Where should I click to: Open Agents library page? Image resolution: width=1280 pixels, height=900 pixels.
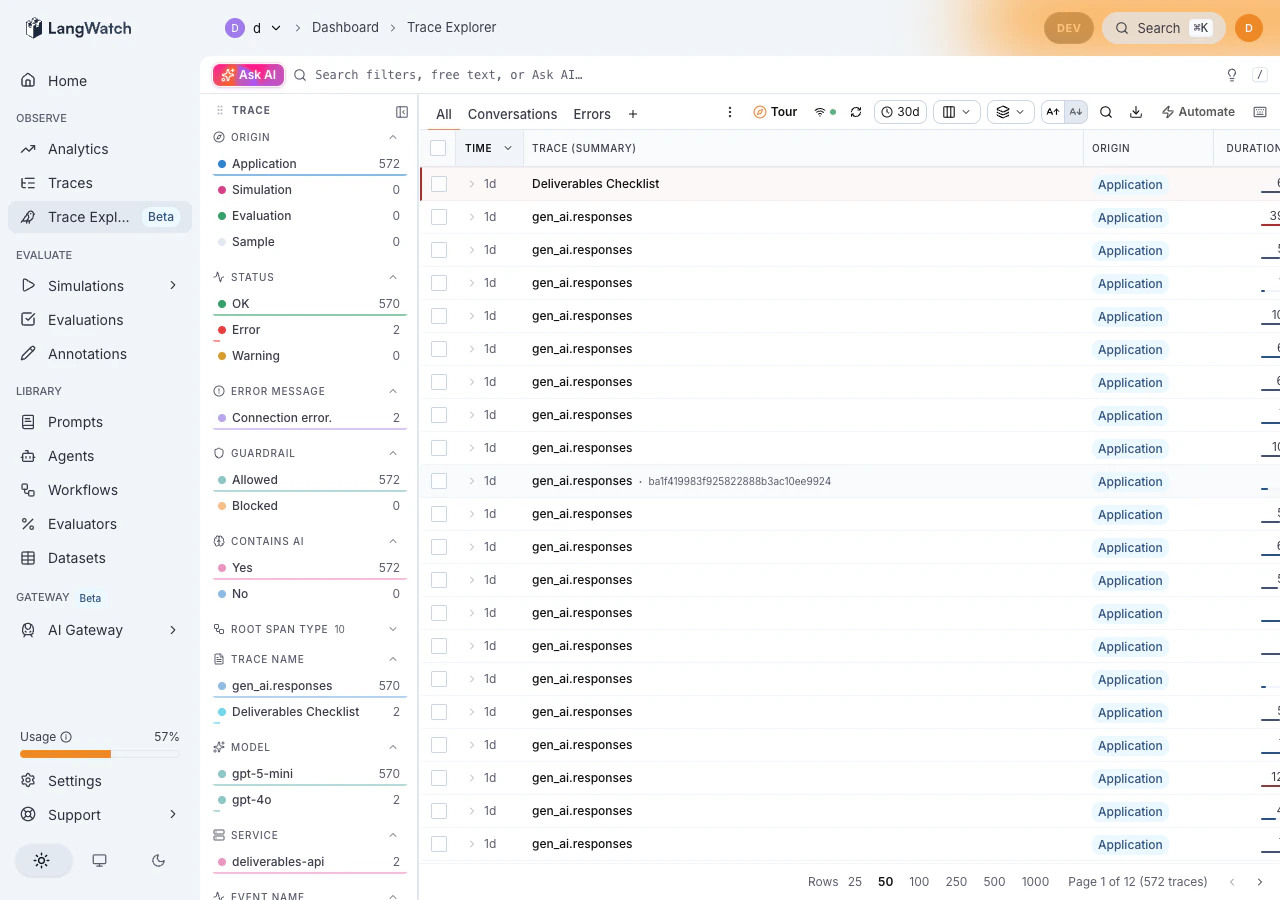pos(100,456)
